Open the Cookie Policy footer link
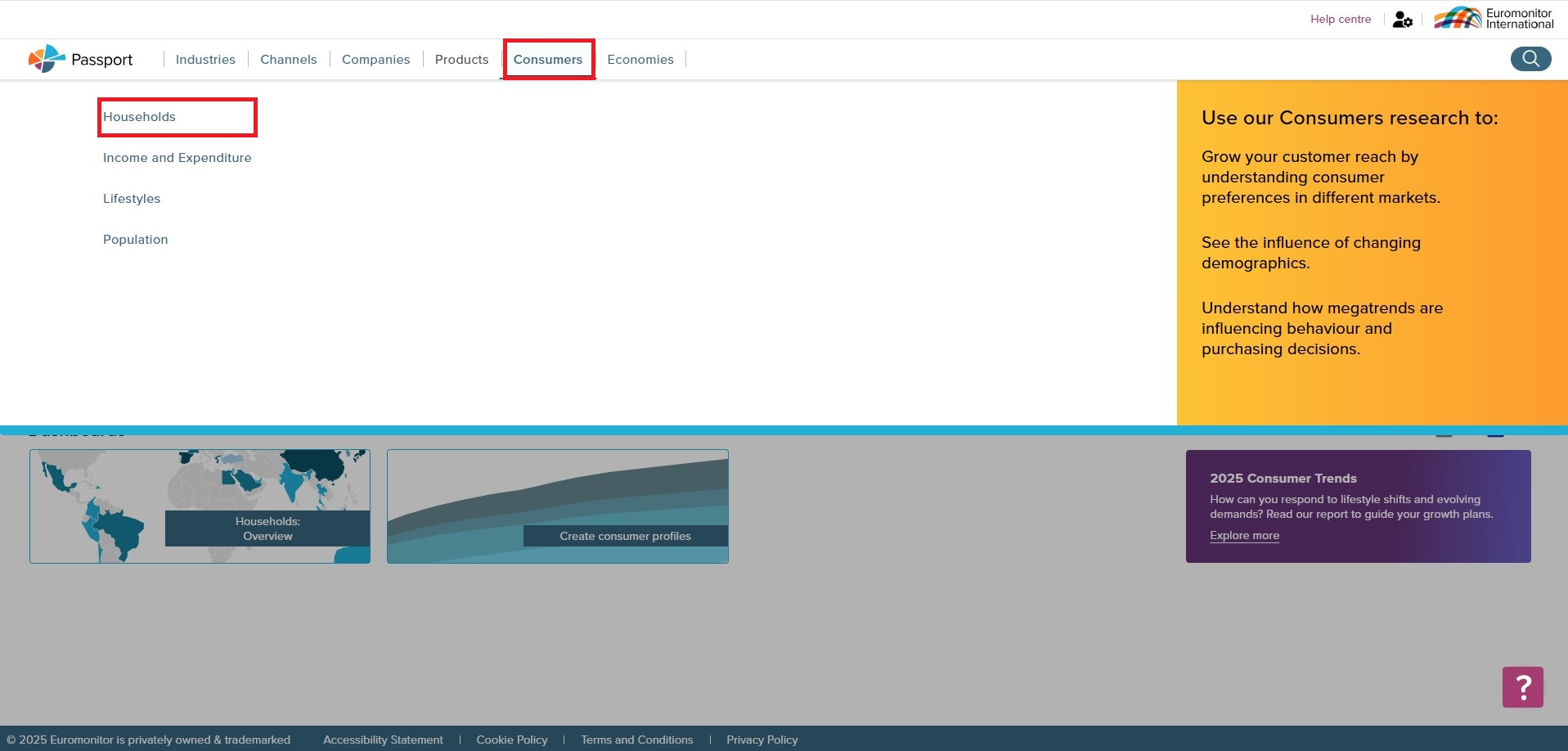Viewport: 1568px width, 751px height. pos(512,740)
